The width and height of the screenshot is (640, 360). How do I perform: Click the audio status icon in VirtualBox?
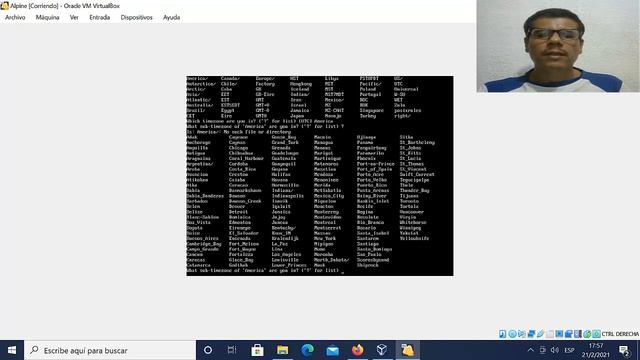pyautogui.click(x=522, y=334)
